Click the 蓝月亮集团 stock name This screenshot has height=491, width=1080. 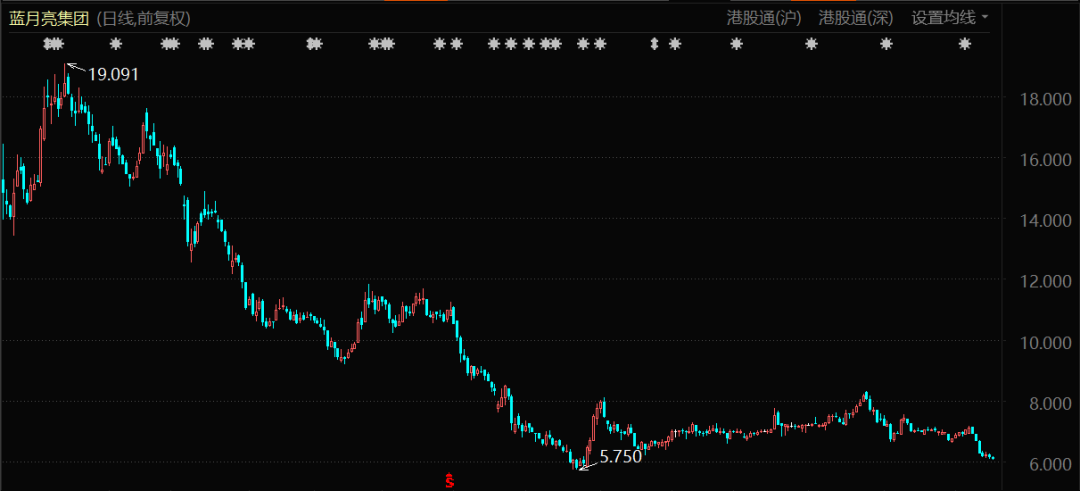pos(50,18)
